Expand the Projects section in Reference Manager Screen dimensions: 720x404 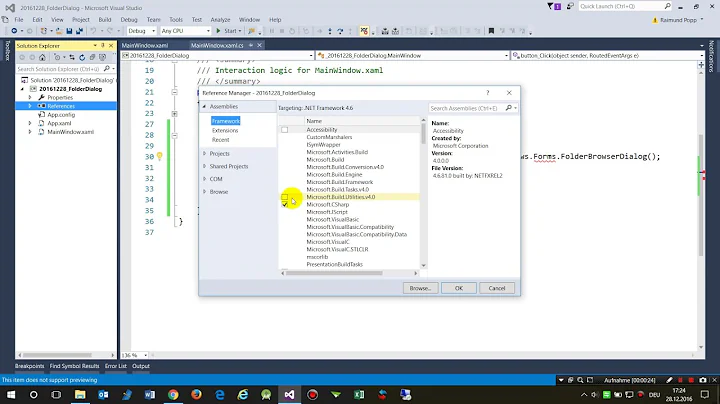204,153
